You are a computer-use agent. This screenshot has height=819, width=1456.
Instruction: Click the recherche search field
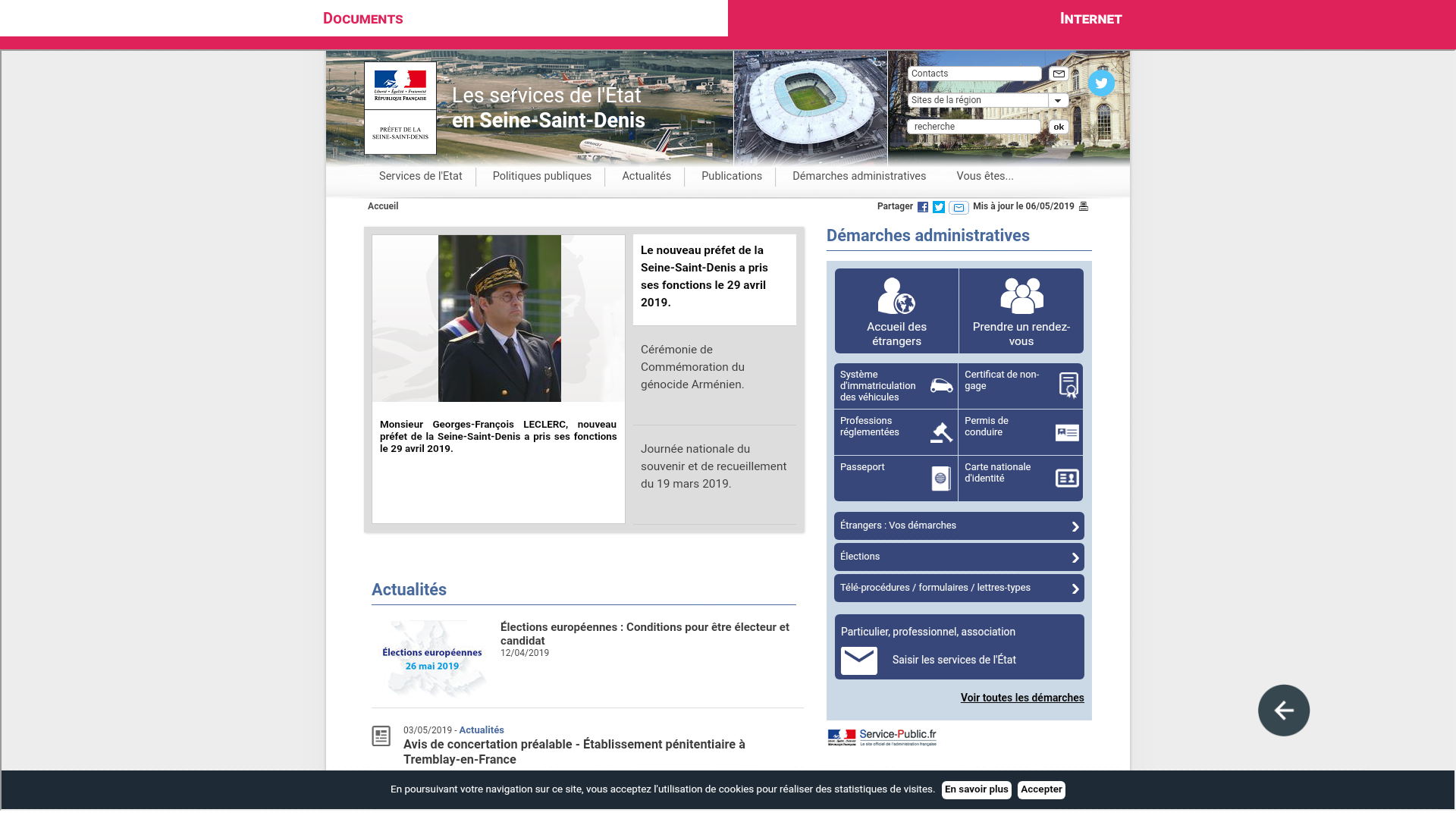tap(974, 127)
